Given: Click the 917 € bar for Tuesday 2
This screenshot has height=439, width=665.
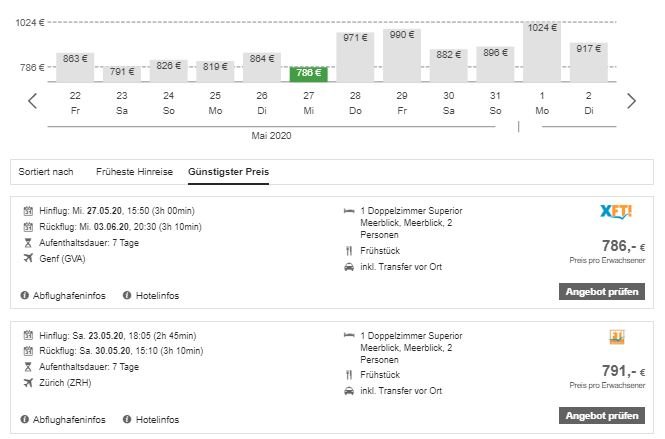Looking at the screenshot, I should pyautogui.click(x=589, y=62).
